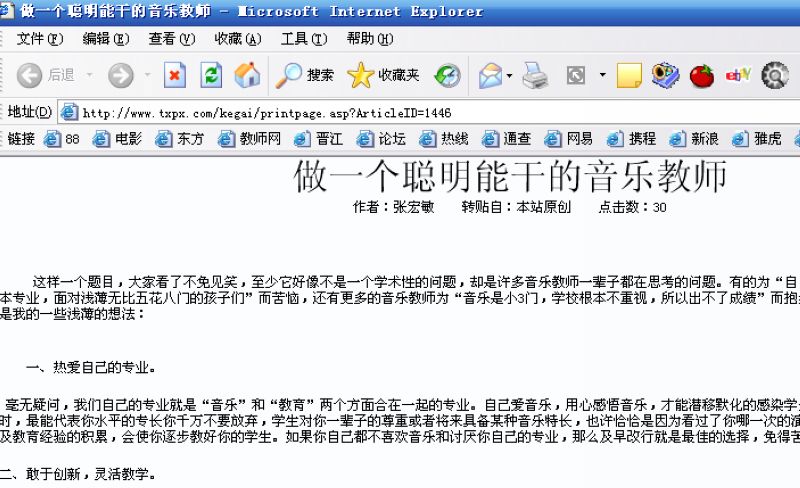Open the 通查 links-bar shortcut
Viewport: 800px width, 488px height.
506,139
